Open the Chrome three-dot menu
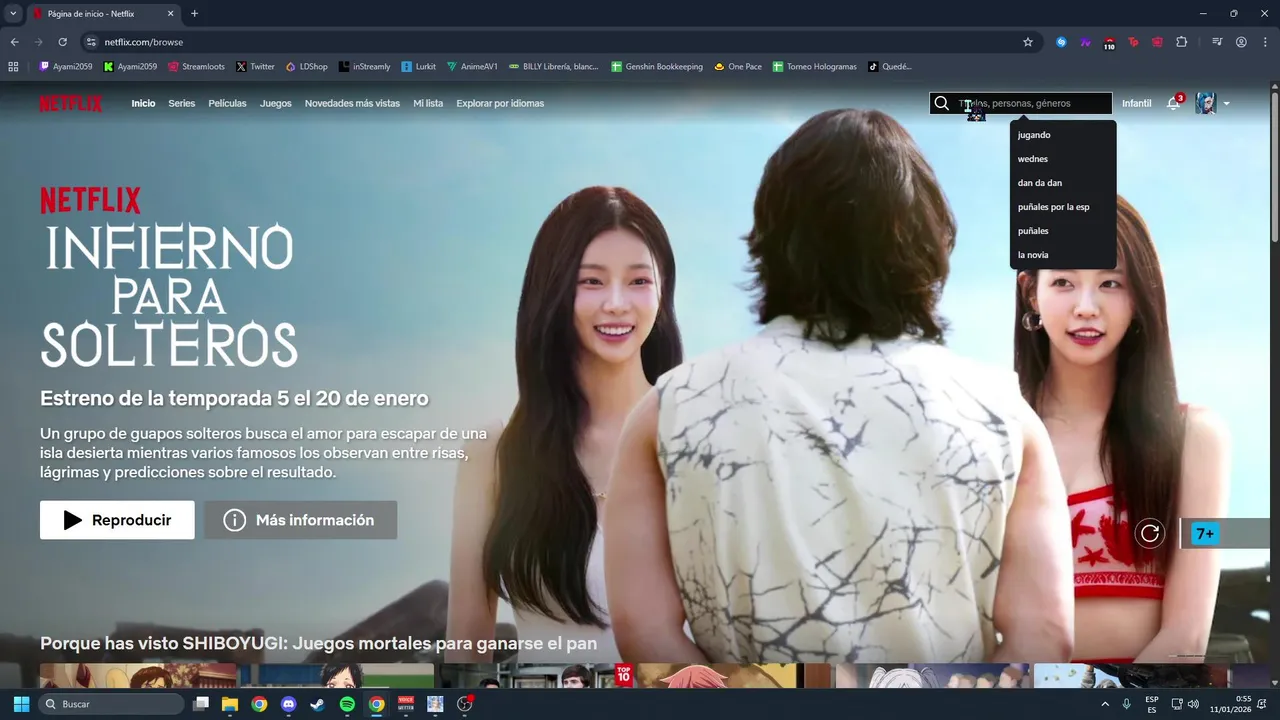This screenshot has width=1280, height=720. (1265, 42)
